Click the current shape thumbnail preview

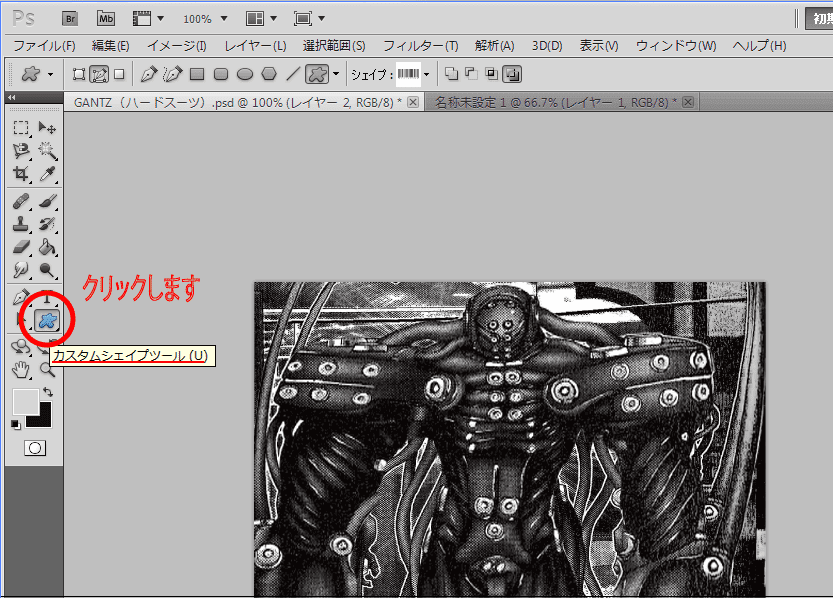tap(408, 74)
